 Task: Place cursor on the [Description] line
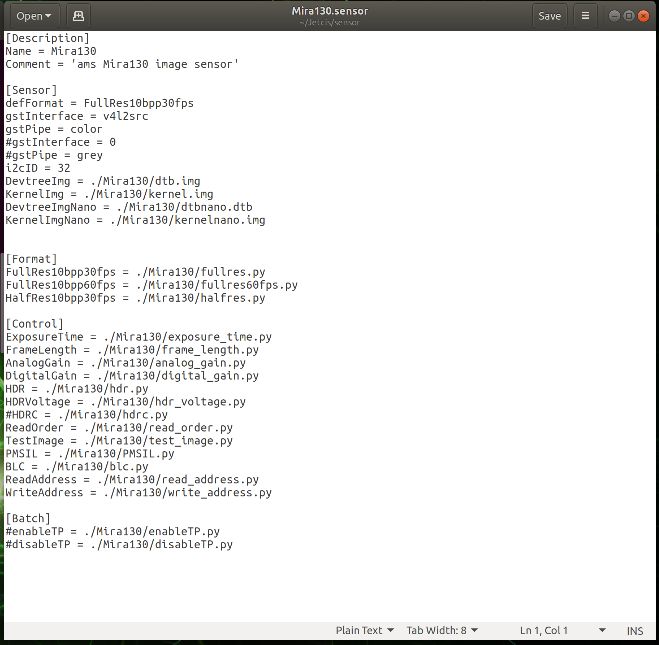(x=47, y=38)
